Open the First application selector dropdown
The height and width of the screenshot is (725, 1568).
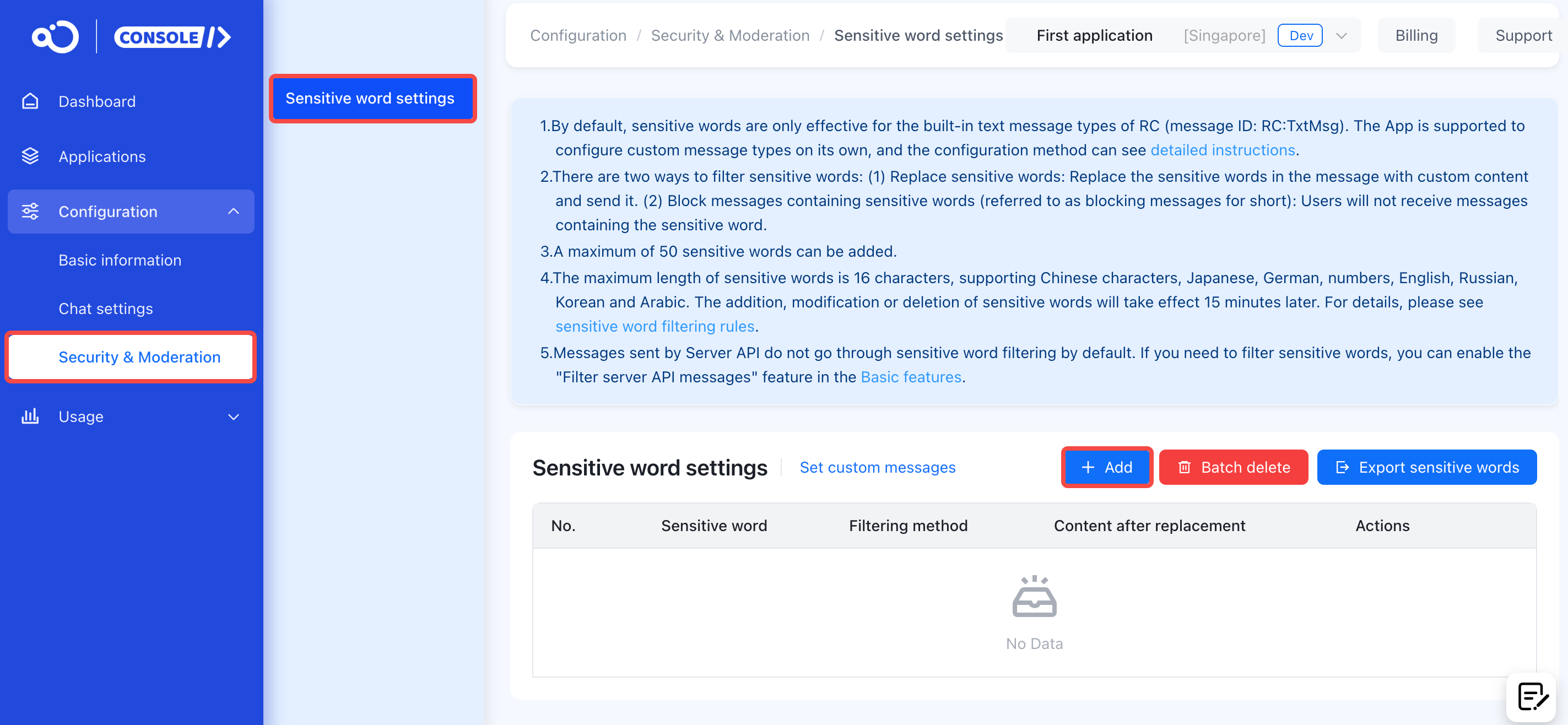click(x=1341, y=36)
